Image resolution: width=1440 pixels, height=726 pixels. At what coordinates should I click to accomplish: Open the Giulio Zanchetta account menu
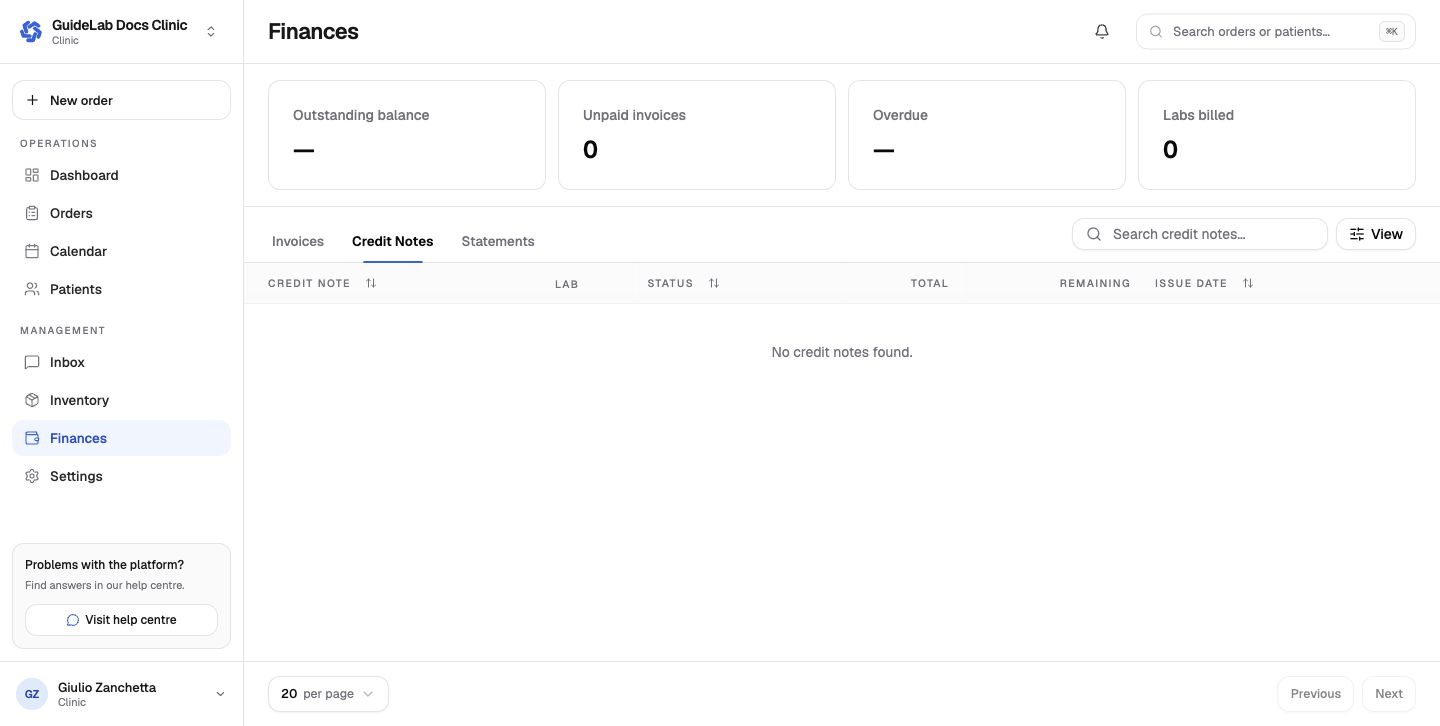[121, 694]
